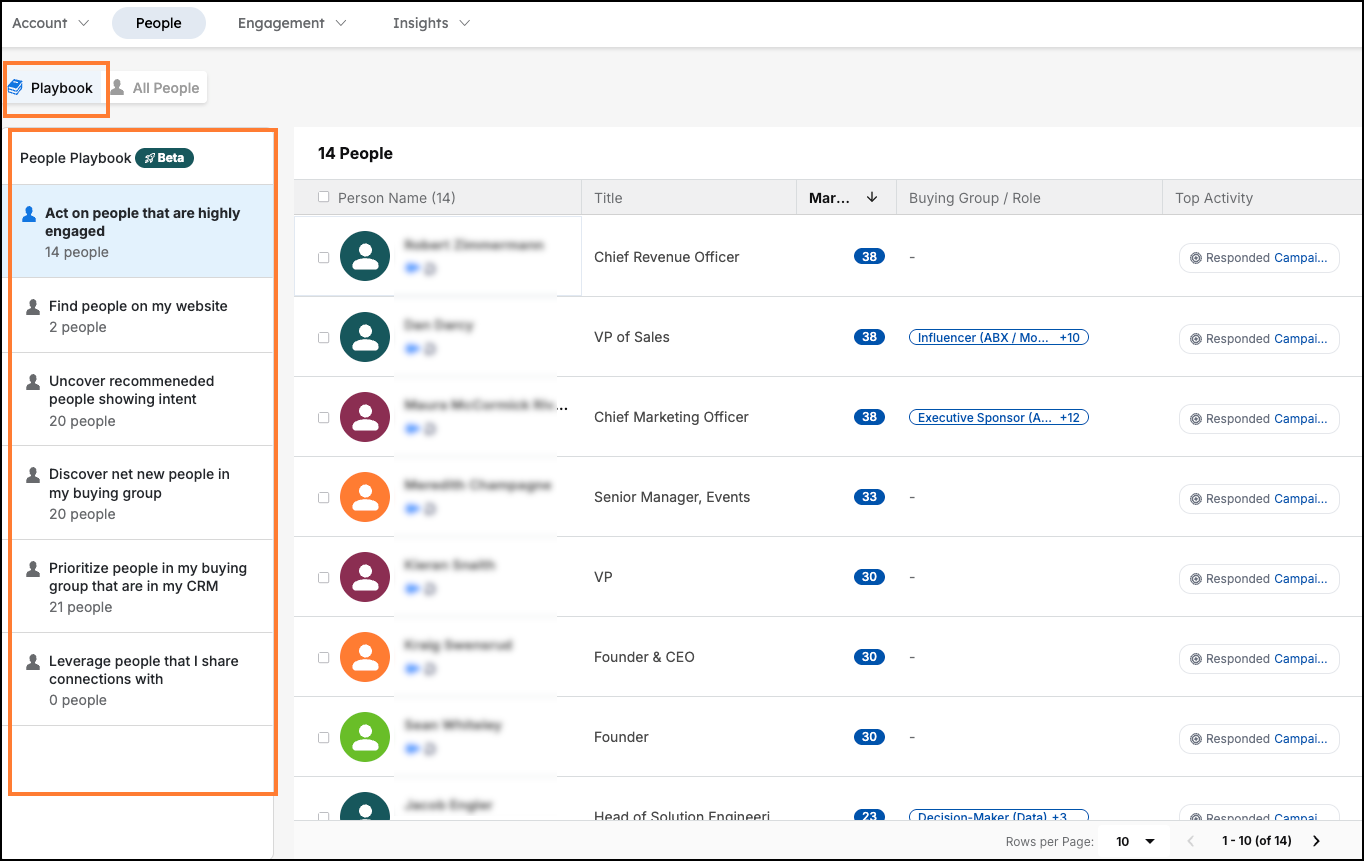The width and height of the screenshot is (1364, 861).
Task: Expand the Engagement menu
Action: click(x=292, y=23)
